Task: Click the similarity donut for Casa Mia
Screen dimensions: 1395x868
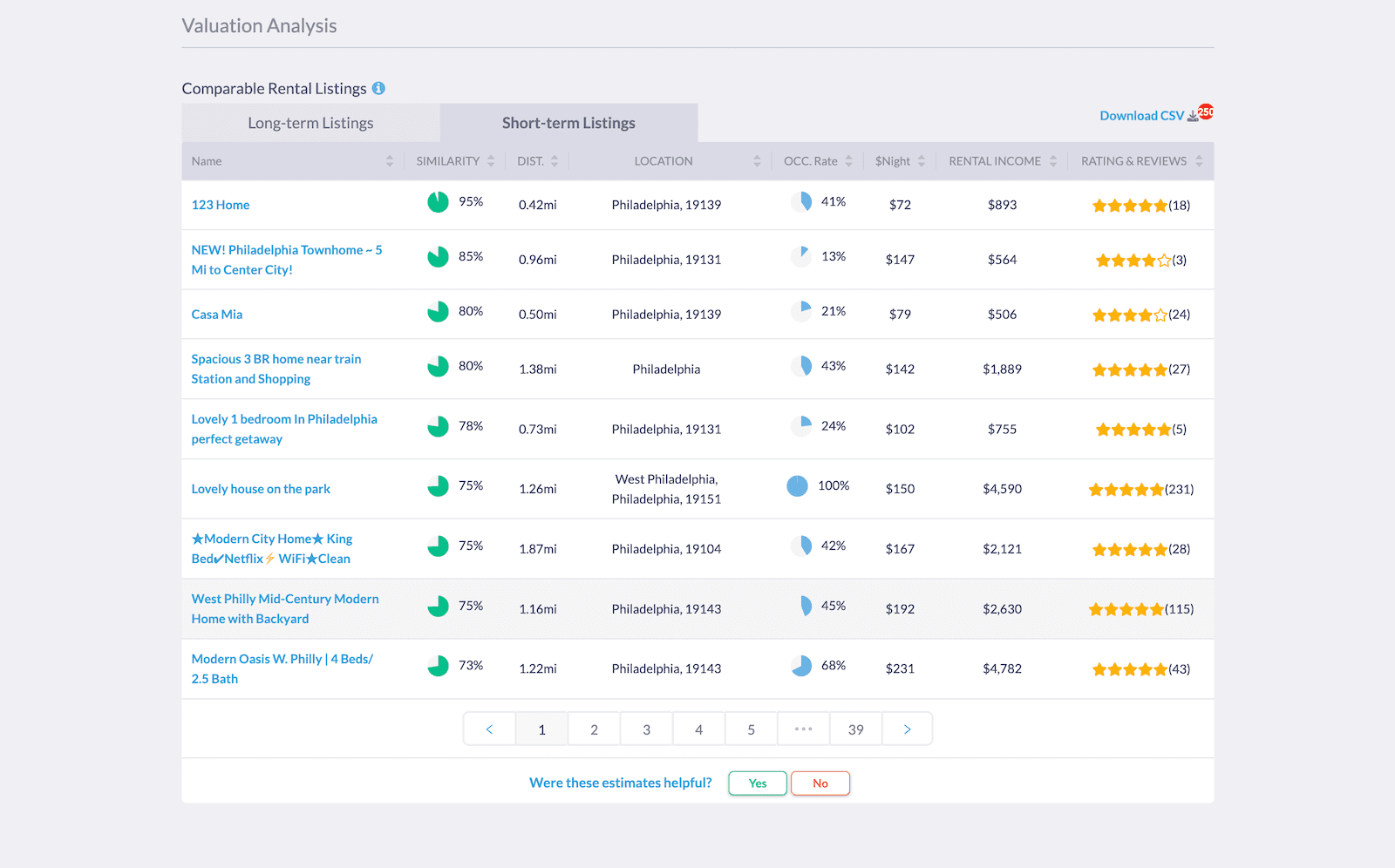Action: (x=438, y=311)
